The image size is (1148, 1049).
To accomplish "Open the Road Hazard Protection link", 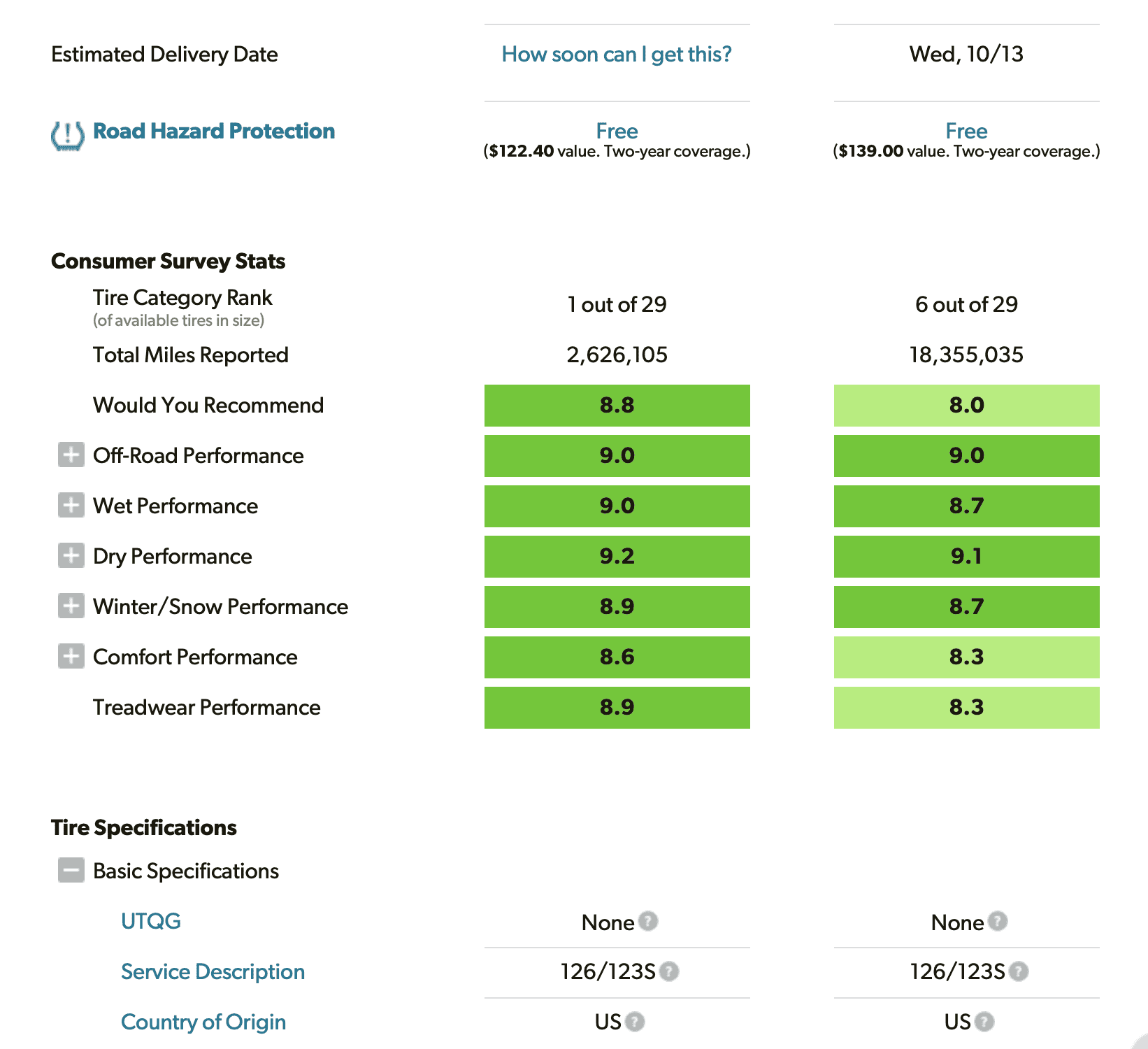I will [x=214, y=131].
